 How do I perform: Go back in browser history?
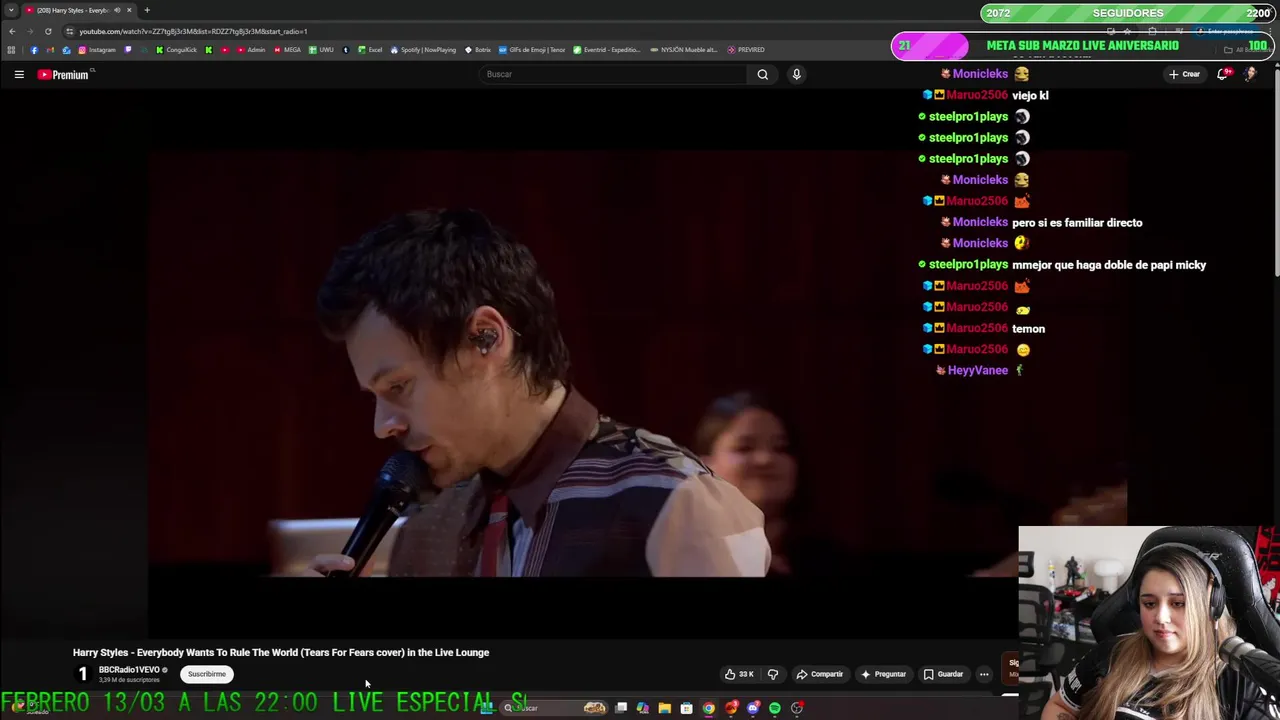coord(12,31)
